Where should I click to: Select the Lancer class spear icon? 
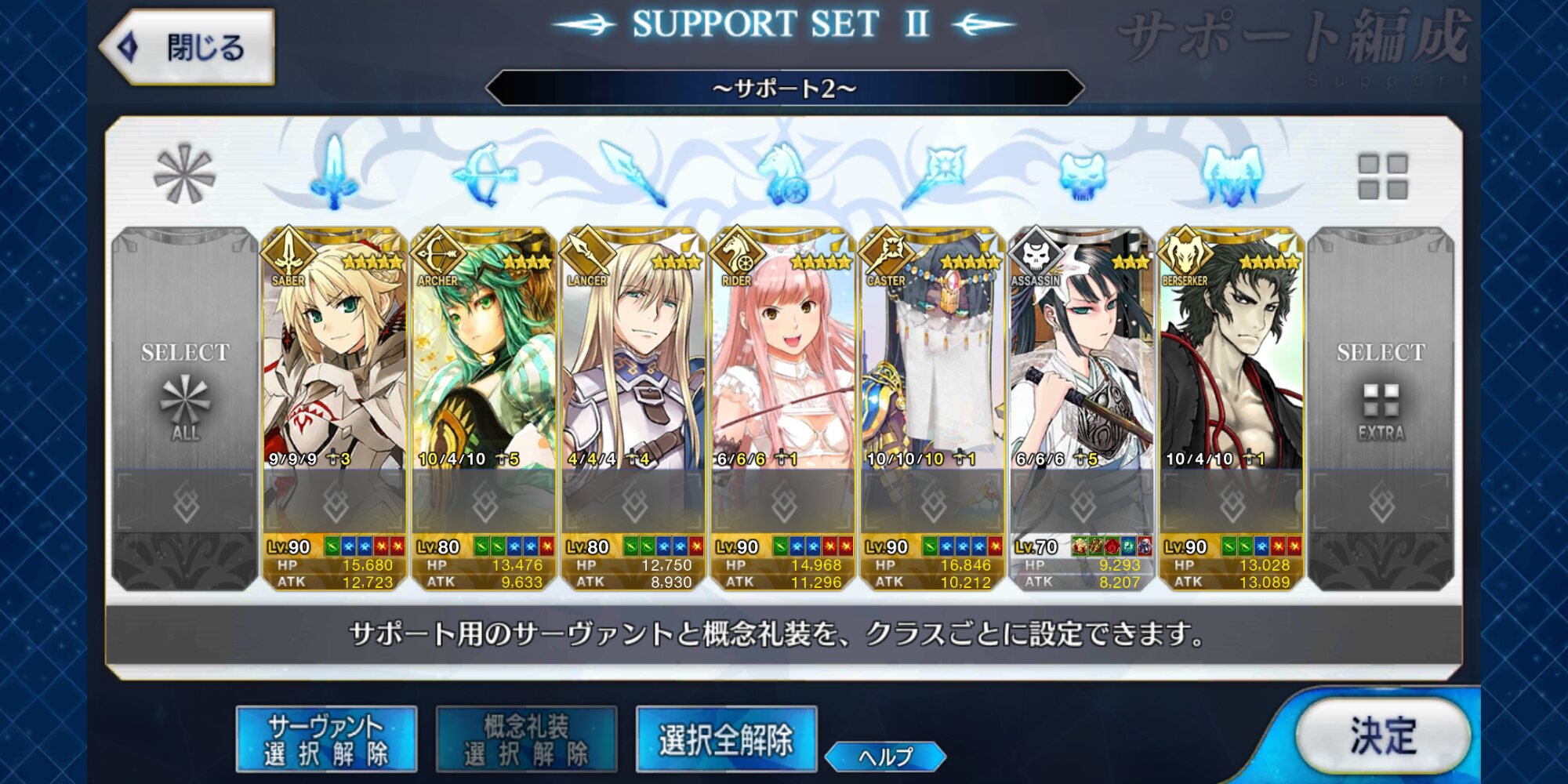633,173
